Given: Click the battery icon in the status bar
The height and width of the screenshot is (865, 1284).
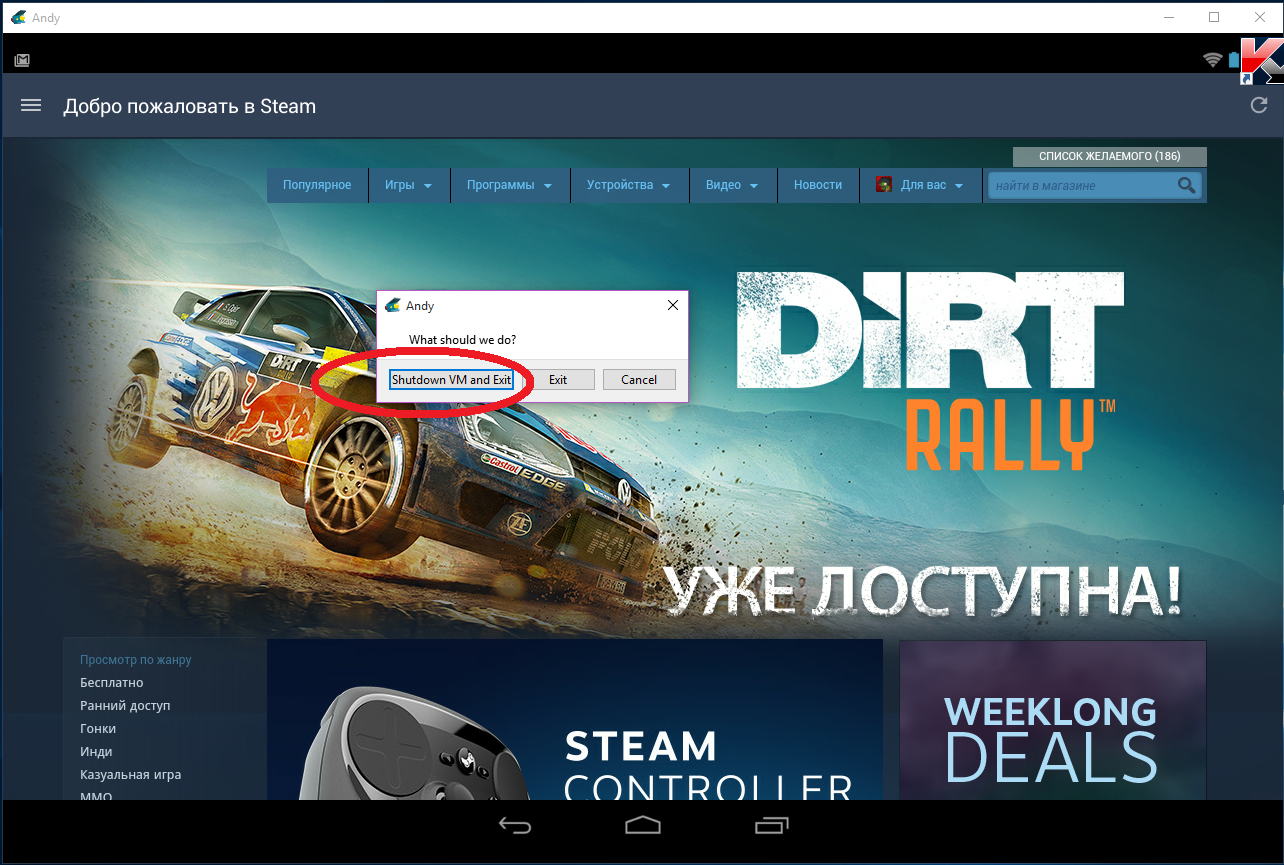Looking at the screenshot, I should point(1234,60).
